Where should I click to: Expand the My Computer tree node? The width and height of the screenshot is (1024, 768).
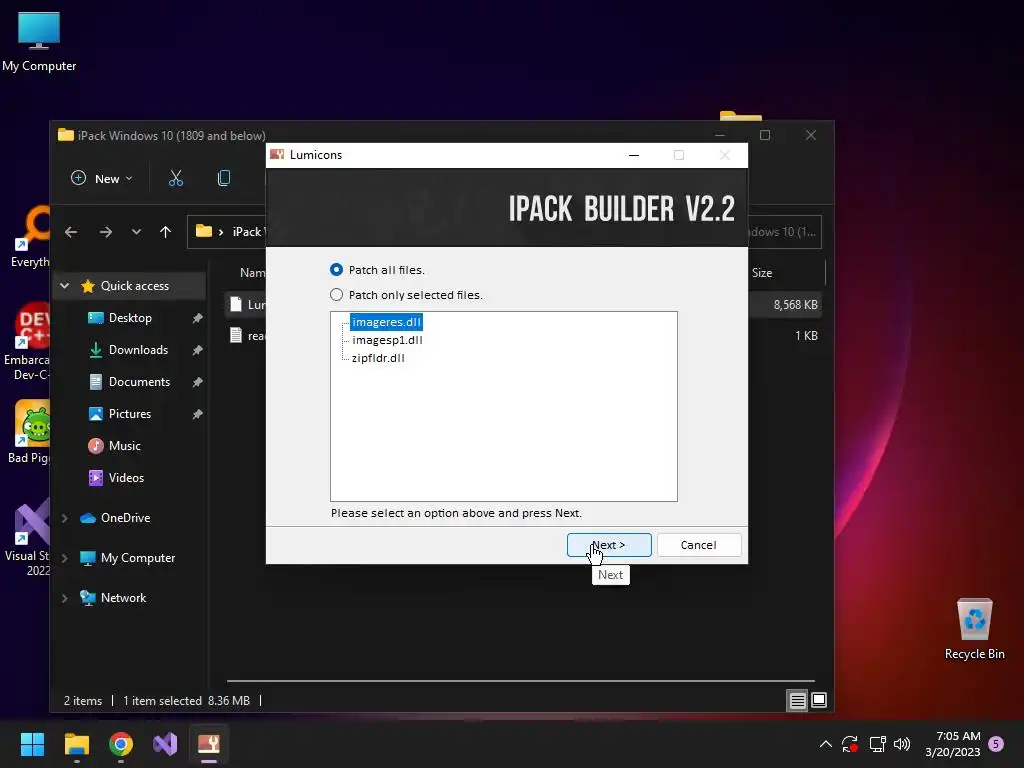[65, 558]
